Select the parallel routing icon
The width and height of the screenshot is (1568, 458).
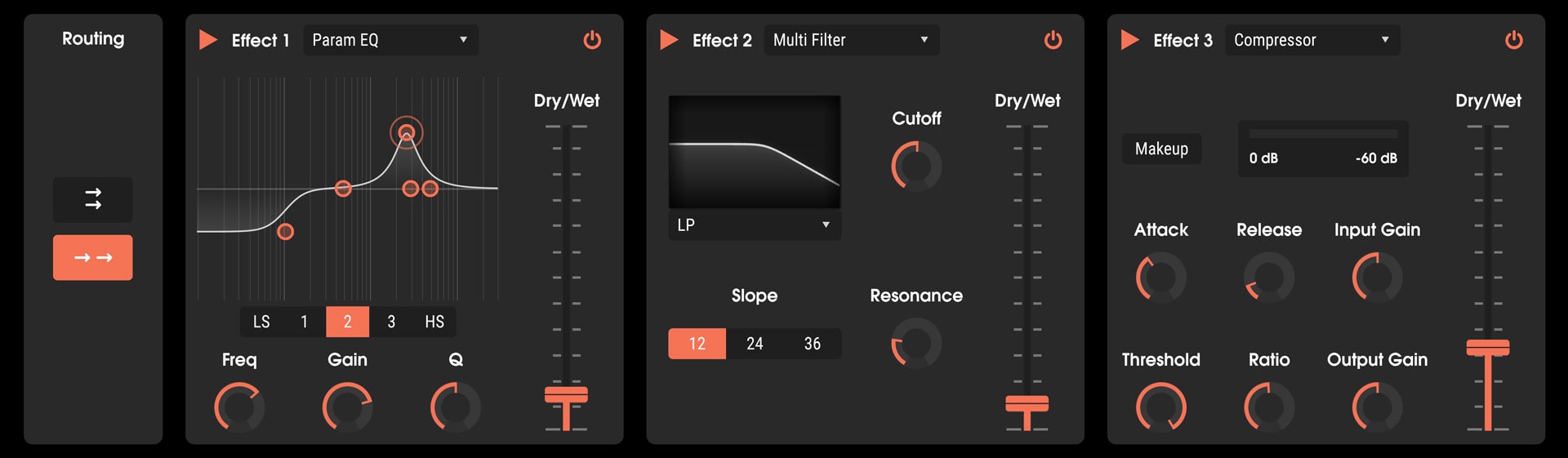click(93, 199)
